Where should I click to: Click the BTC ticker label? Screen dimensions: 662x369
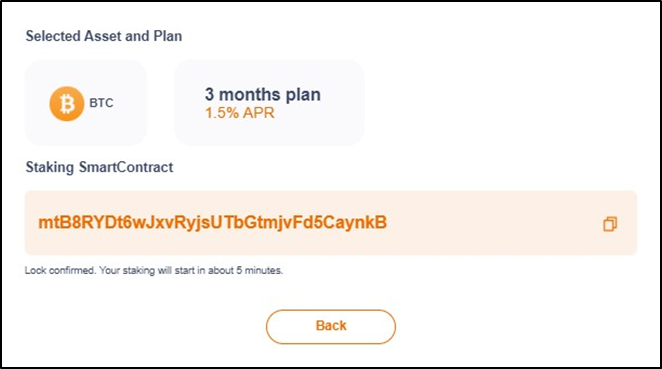pos(101,103)
